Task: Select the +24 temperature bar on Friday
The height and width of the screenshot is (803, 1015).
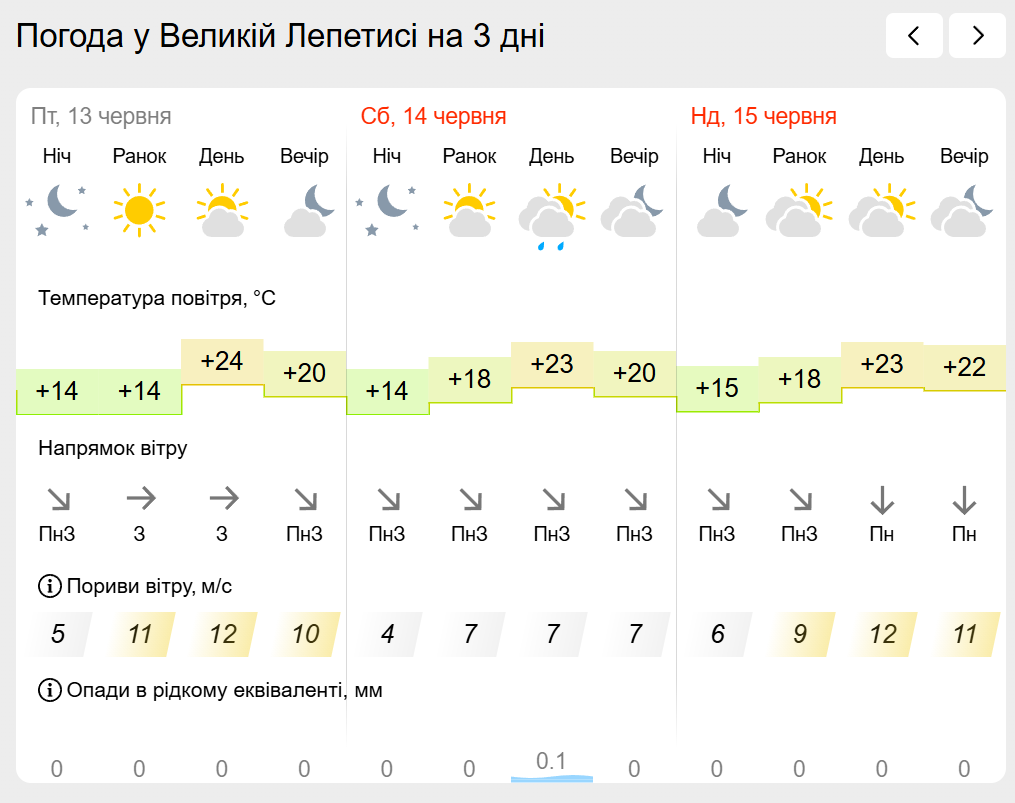Action: click(x=222, y=361)
